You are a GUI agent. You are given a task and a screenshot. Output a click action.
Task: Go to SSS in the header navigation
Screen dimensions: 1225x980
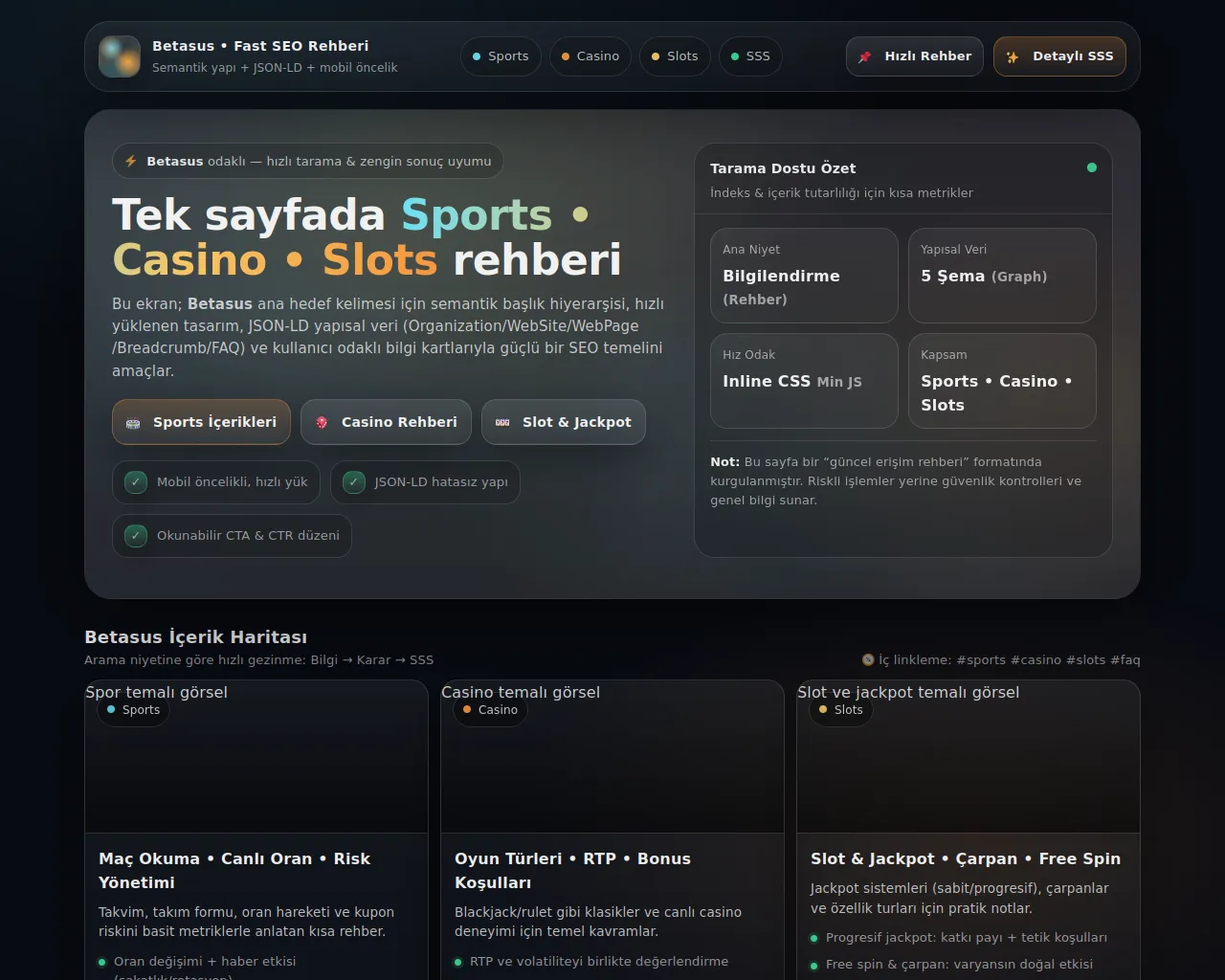[x=750, y=56]
